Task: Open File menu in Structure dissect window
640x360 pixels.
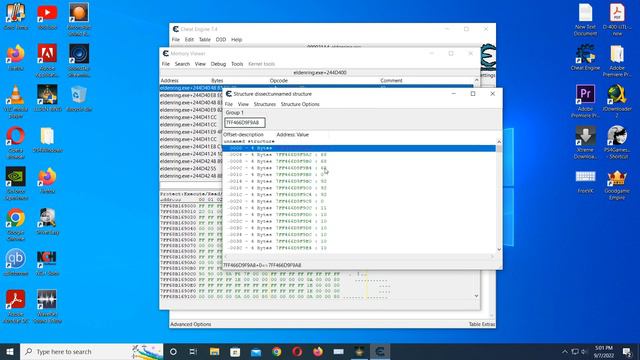Action: [x=229, y=104]
